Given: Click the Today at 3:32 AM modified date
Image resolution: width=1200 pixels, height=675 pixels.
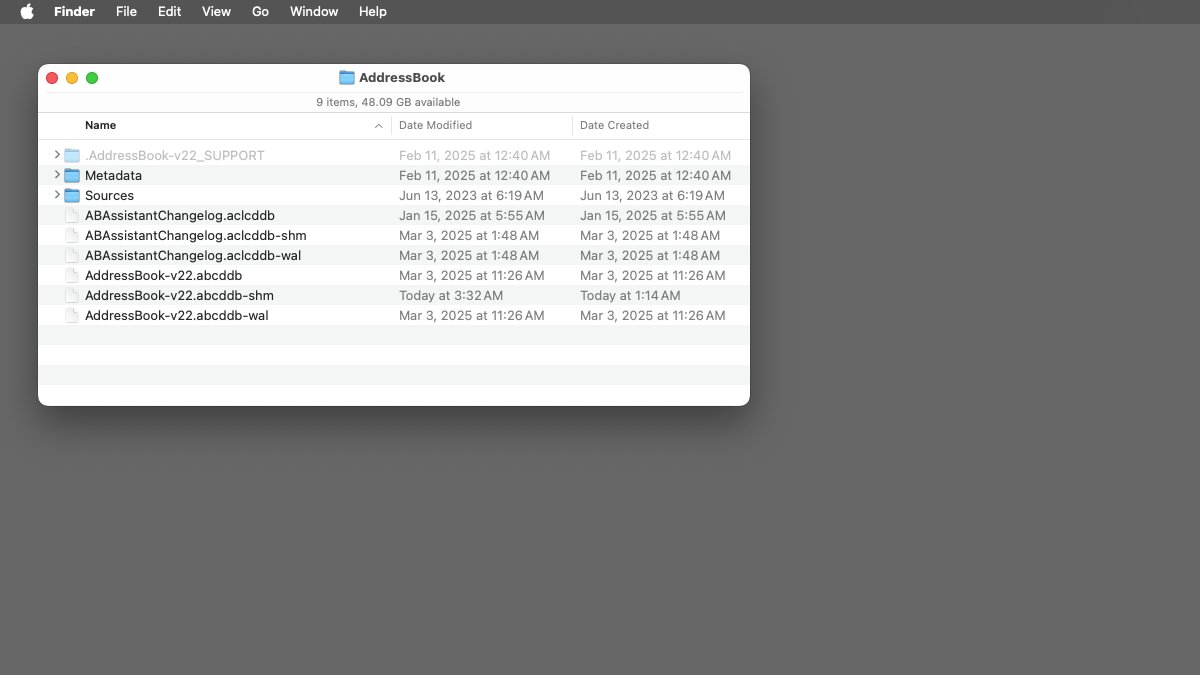Looking at the screenshot, I should point(451,295).
